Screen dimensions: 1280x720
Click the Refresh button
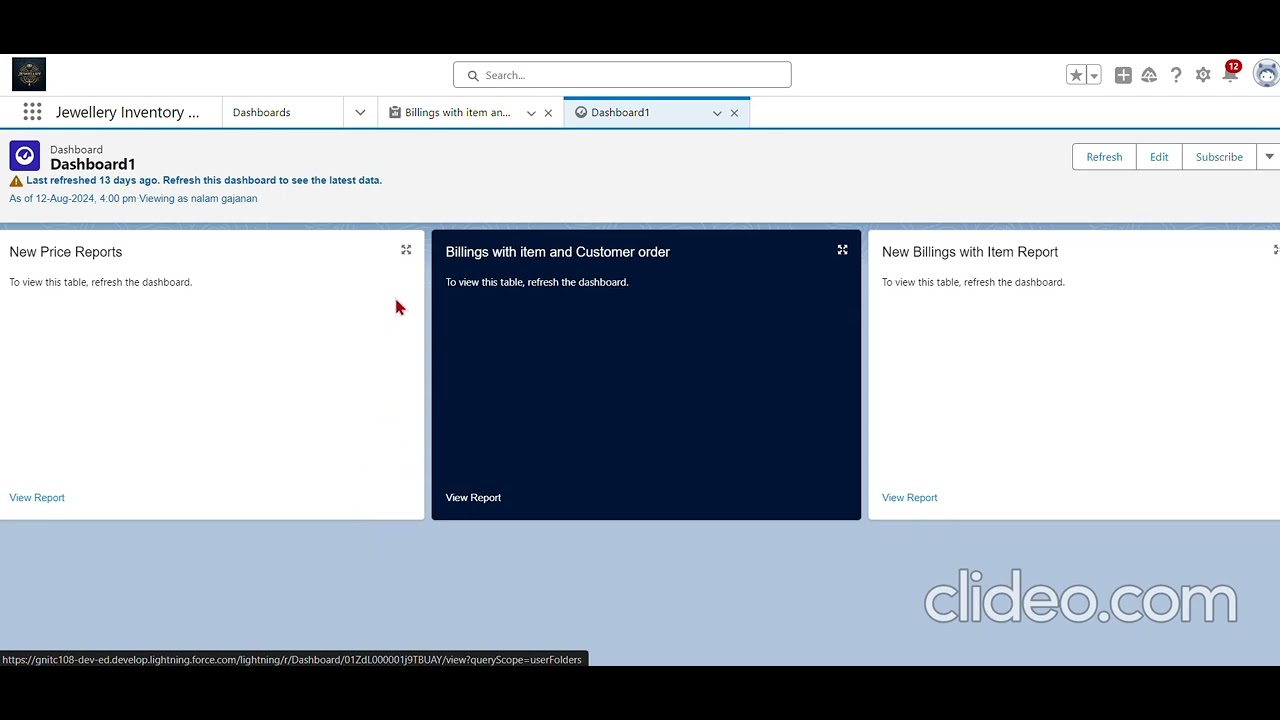1104,157
